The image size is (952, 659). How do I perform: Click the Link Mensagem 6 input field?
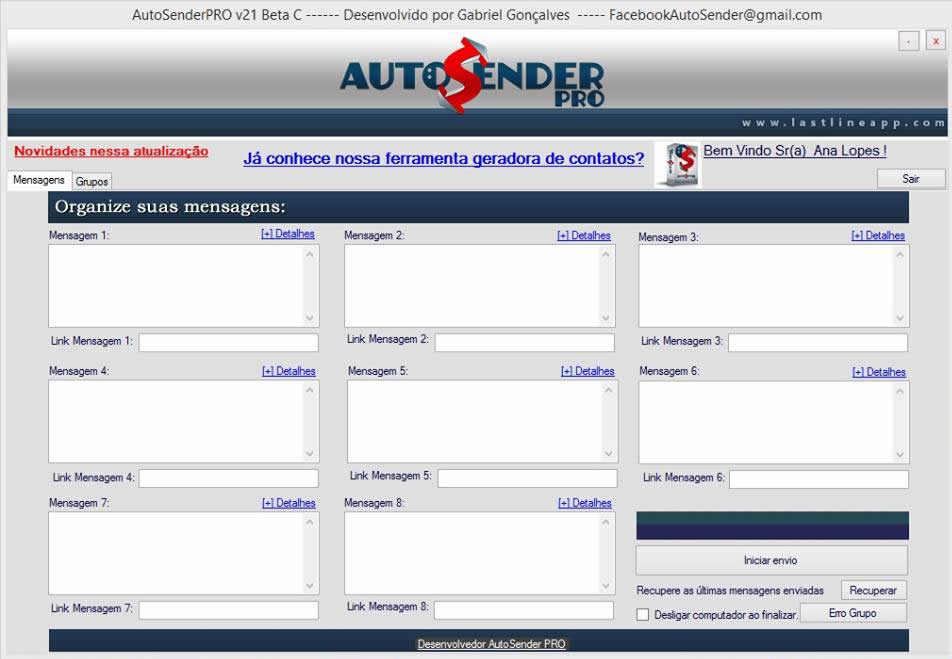819,479
